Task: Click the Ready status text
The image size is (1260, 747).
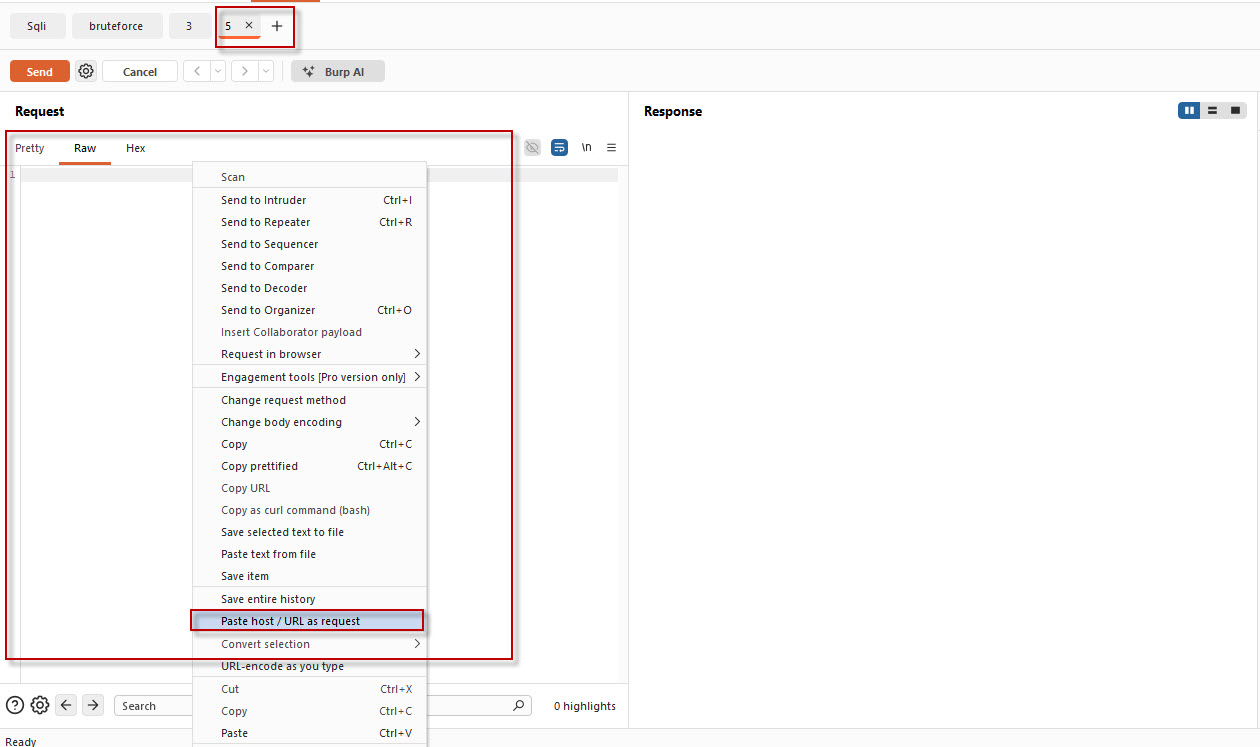Action: point(21,741)
